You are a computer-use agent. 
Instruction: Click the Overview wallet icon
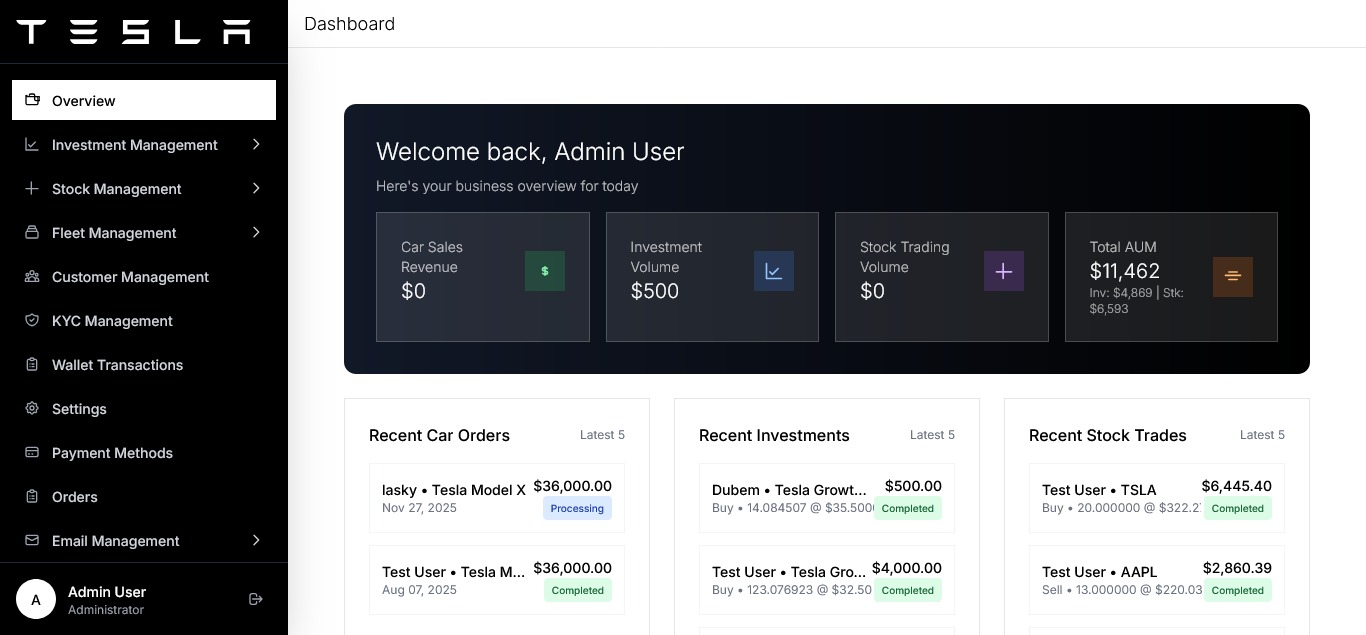pos(32,100)
